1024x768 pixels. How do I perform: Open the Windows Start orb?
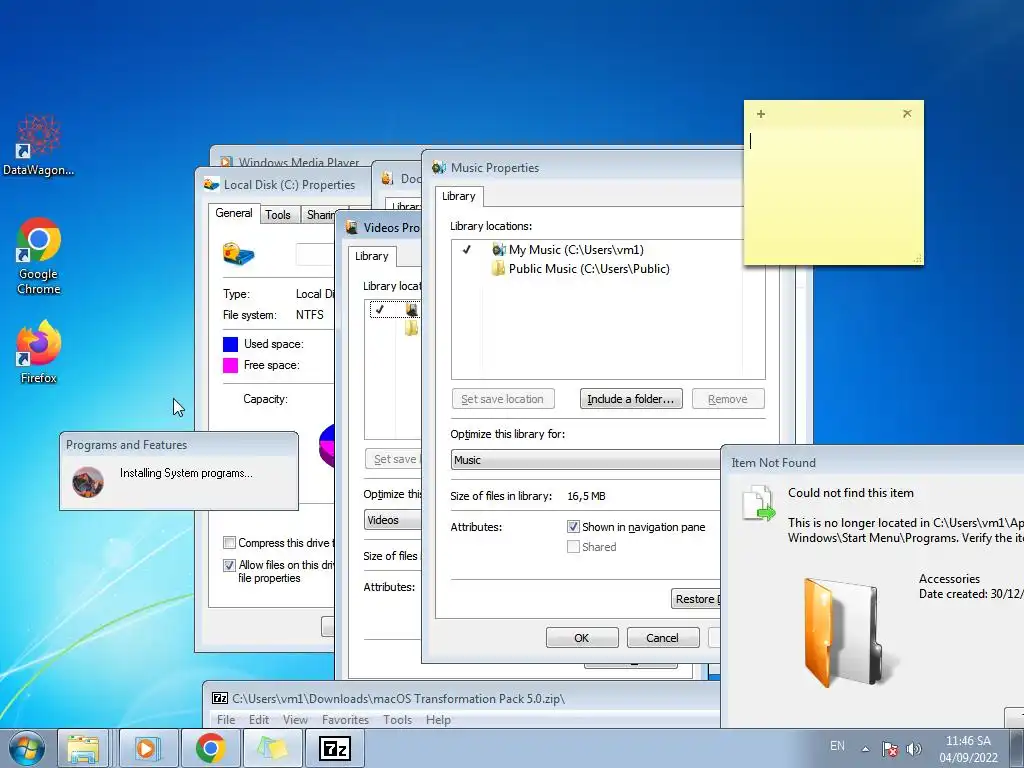click(x=27, y=748)
